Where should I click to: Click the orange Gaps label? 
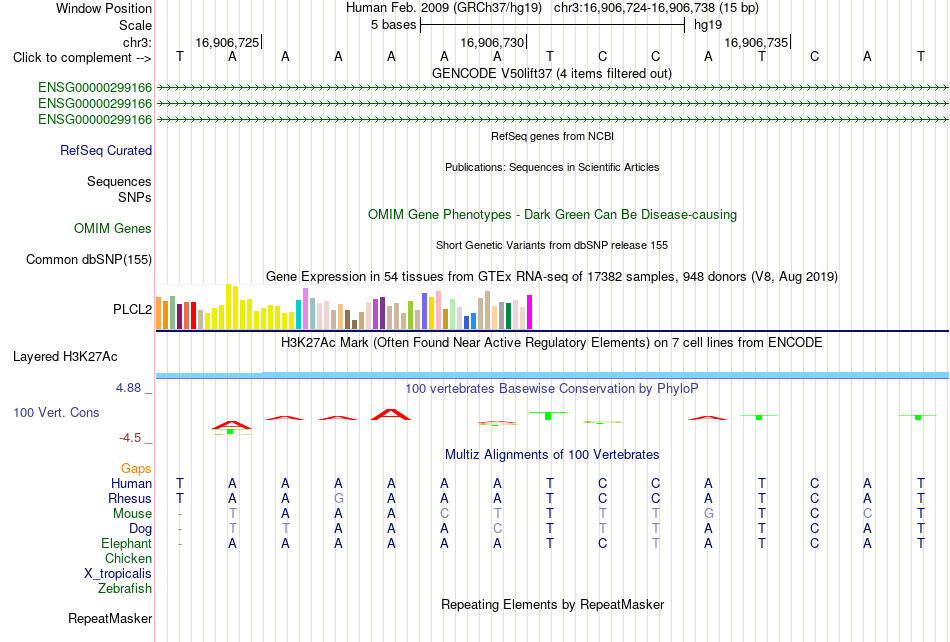click(x=136, y=468)
